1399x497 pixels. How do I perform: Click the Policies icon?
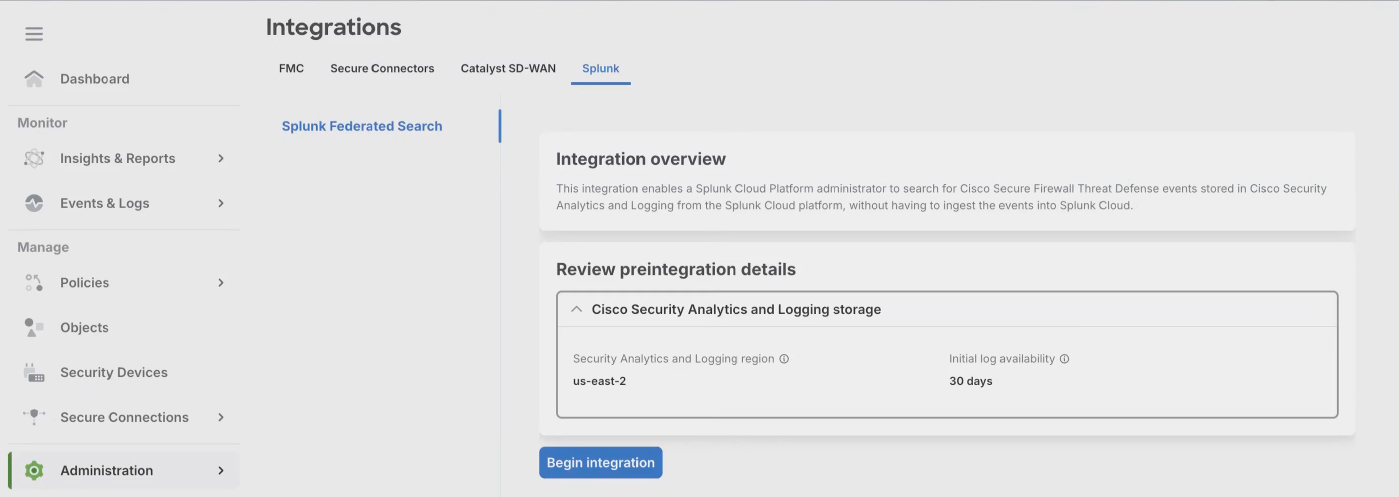coord(34,283)
